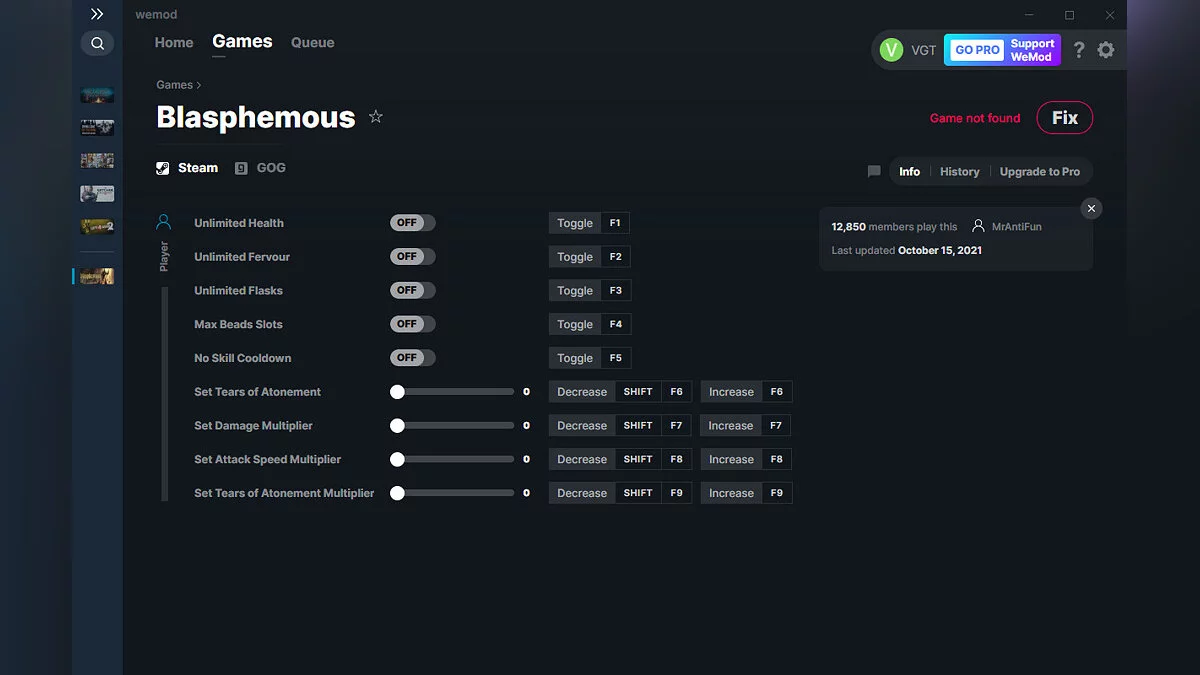Click the Set Damage Multiplier slider handle
The width and height of the screenshot is (1200, 675).
397,426
